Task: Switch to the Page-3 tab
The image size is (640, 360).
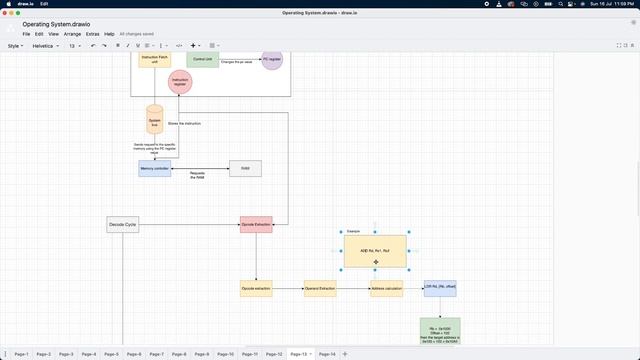Action: 66,354
